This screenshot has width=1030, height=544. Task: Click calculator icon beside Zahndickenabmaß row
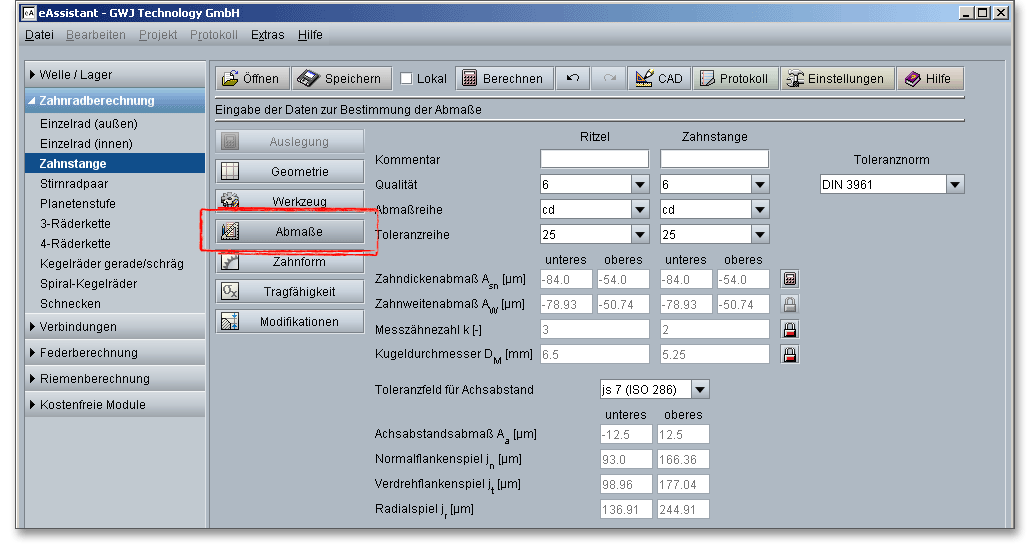(x=790, y=279)
